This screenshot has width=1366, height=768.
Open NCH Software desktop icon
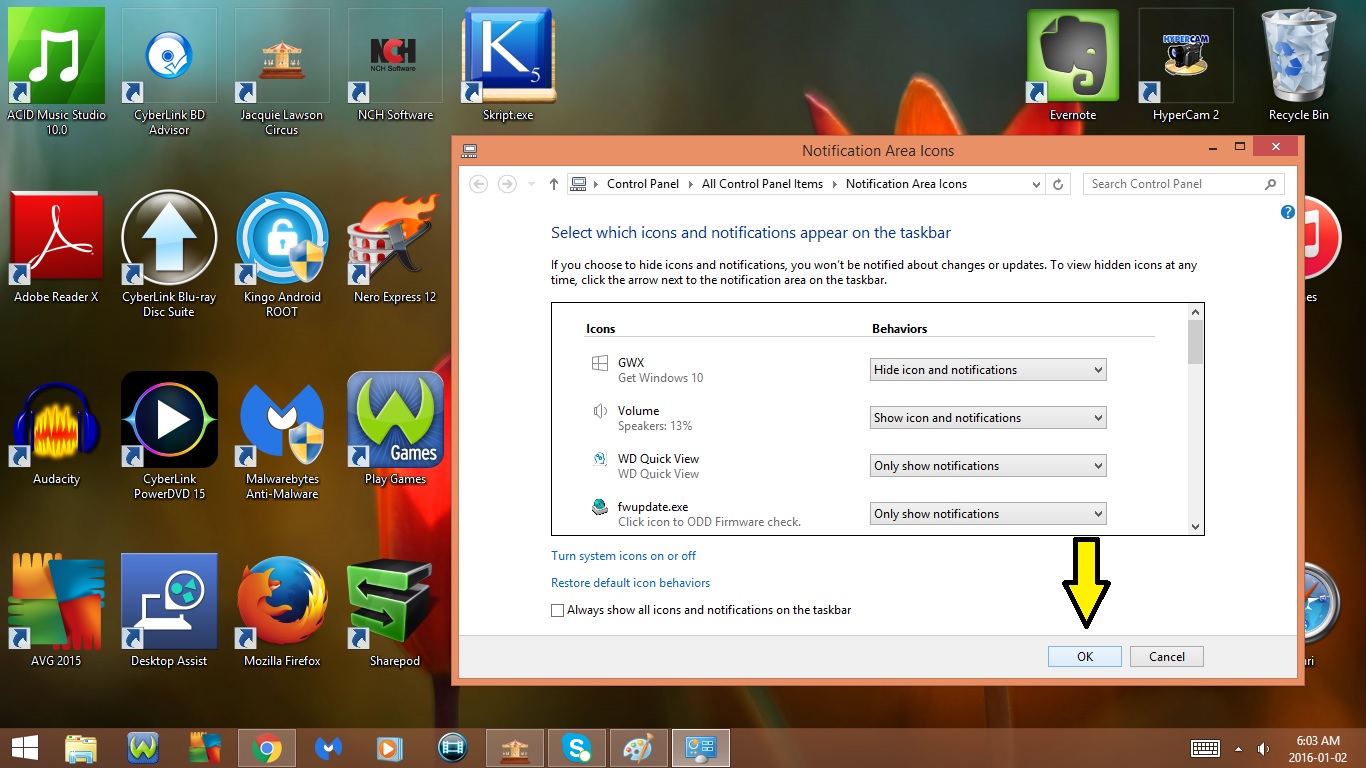pyautogui.click(x=395, y=65)
